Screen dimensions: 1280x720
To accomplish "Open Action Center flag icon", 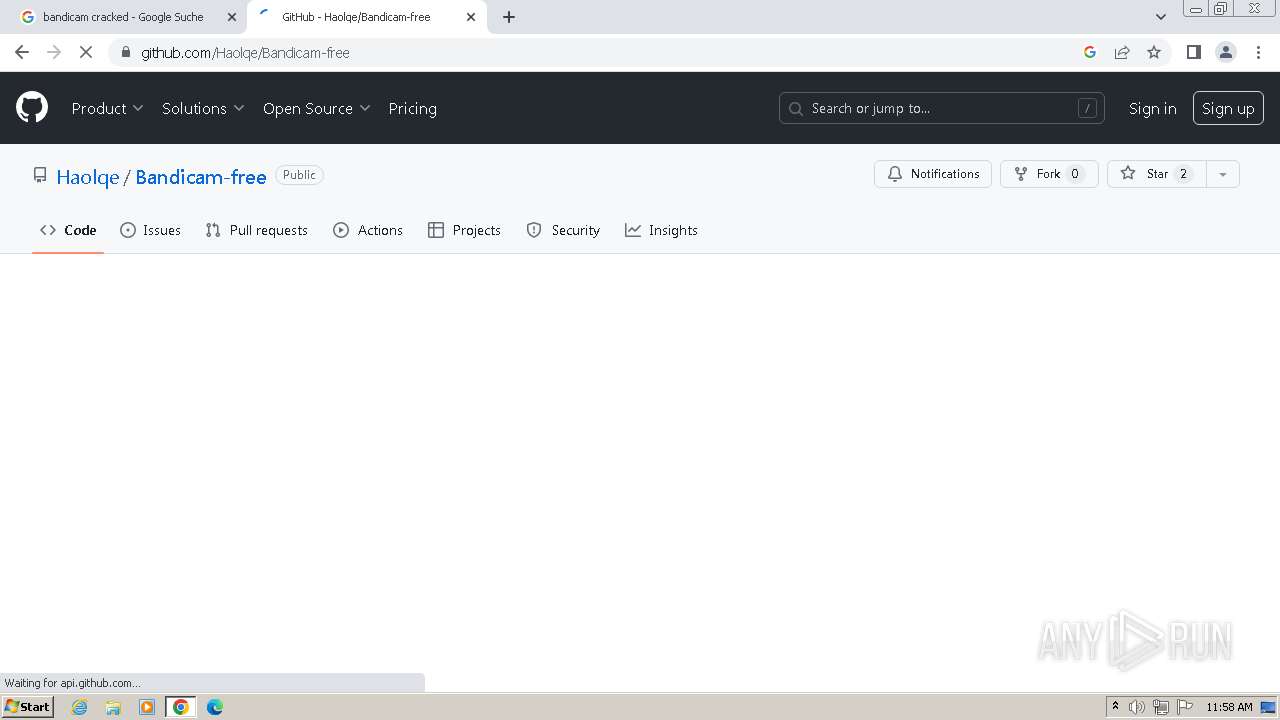I will click(1185, 707).
